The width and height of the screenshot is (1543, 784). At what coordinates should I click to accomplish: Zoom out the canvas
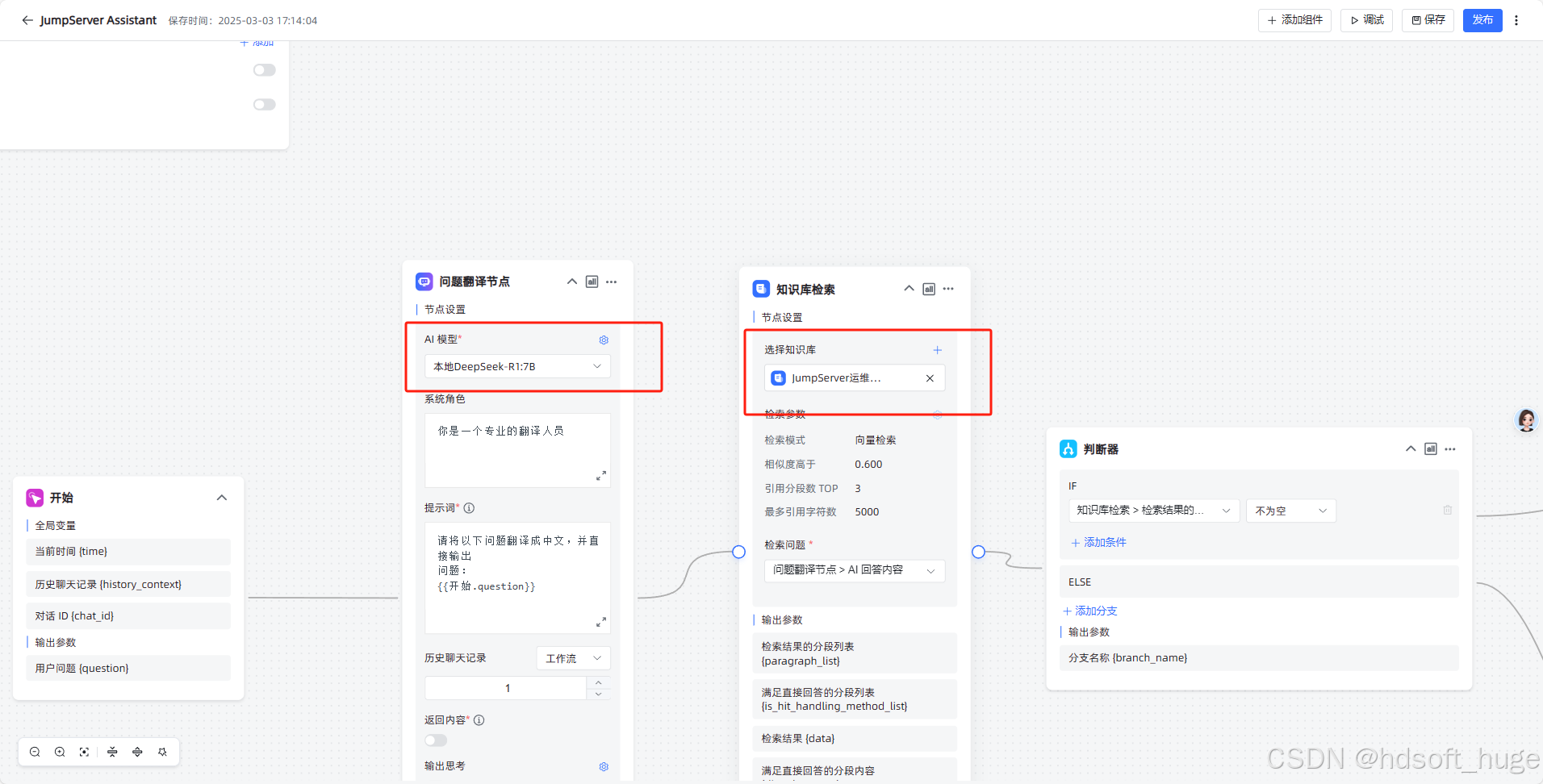35,752
